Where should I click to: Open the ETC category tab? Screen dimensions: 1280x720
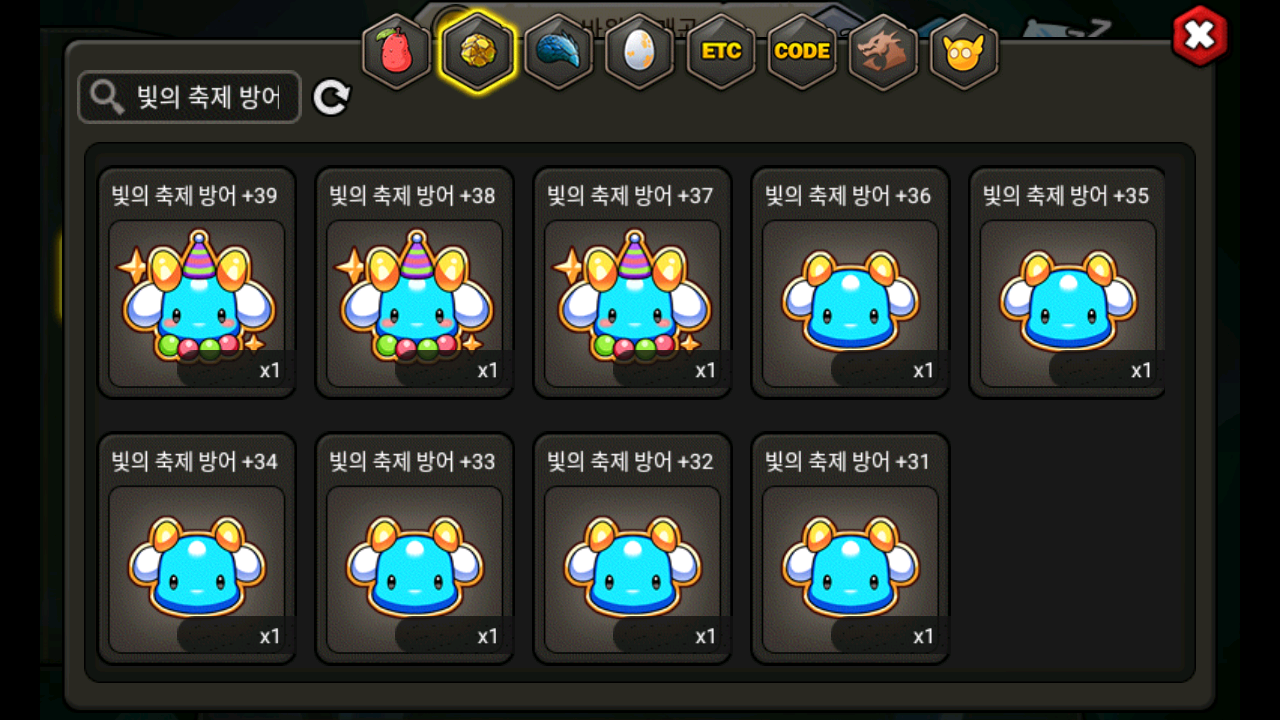point(721,52)
